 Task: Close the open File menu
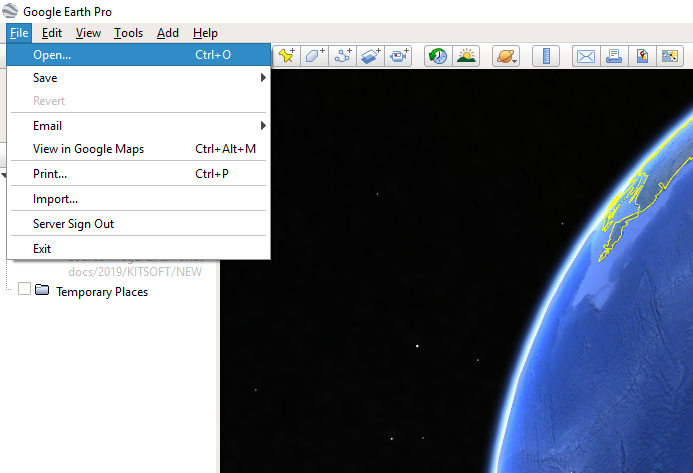pyautogui.click(x=19, y=33)
